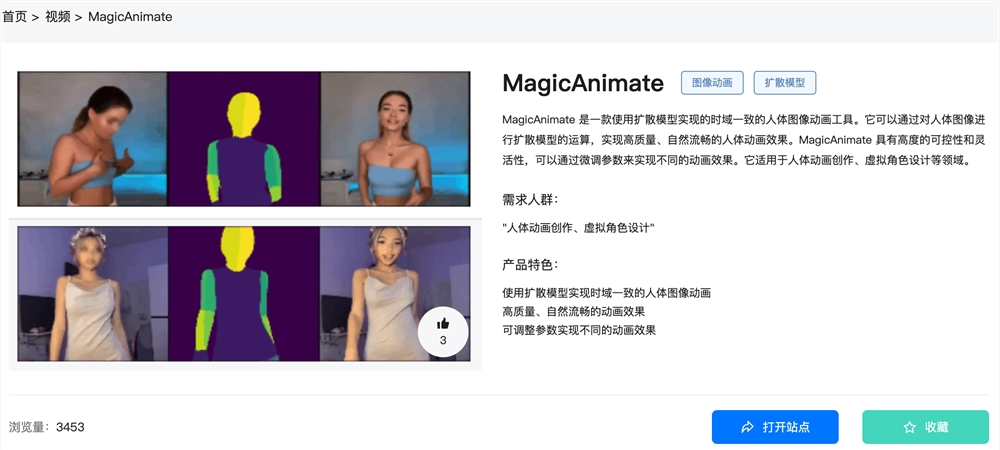Click the top-right generated woman frame

[x=395, y=139]
